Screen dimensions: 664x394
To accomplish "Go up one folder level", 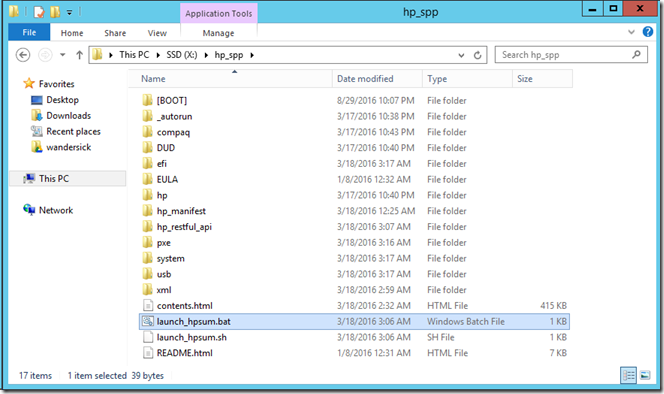I will coord(79,55).
